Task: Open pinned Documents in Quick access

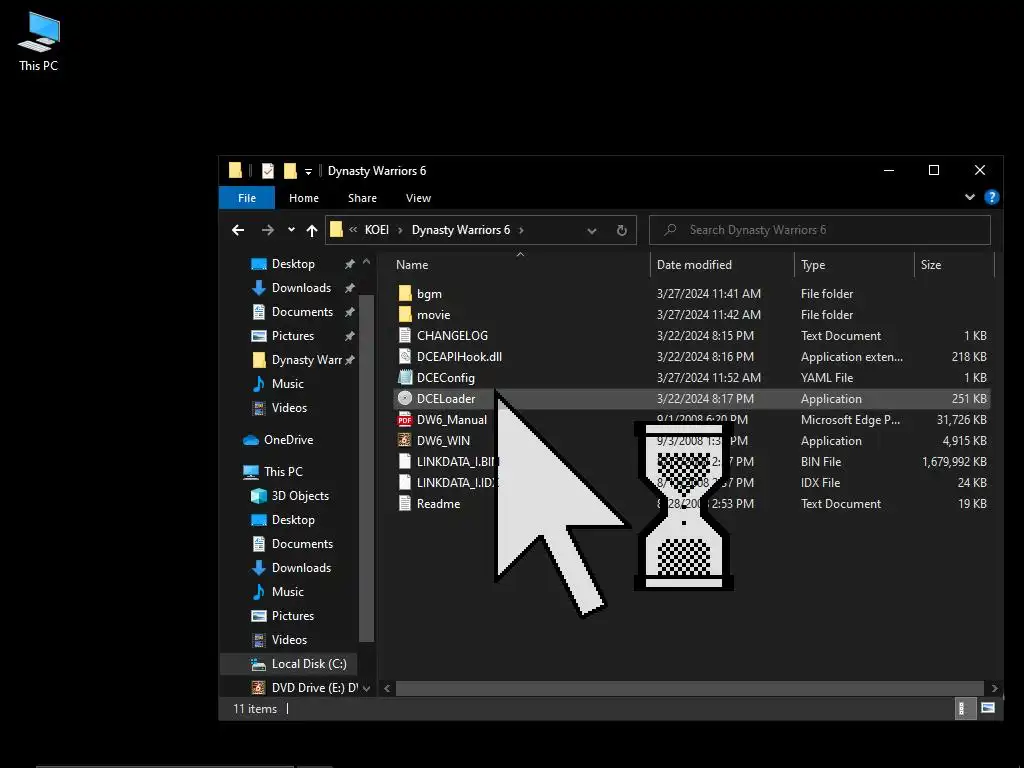Action: point(302,312)
